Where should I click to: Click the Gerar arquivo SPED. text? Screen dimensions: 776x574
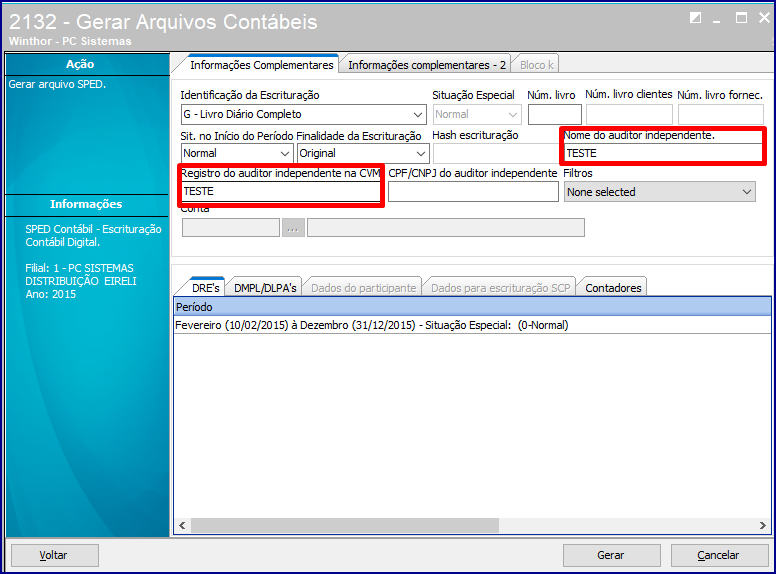[57, 84]
